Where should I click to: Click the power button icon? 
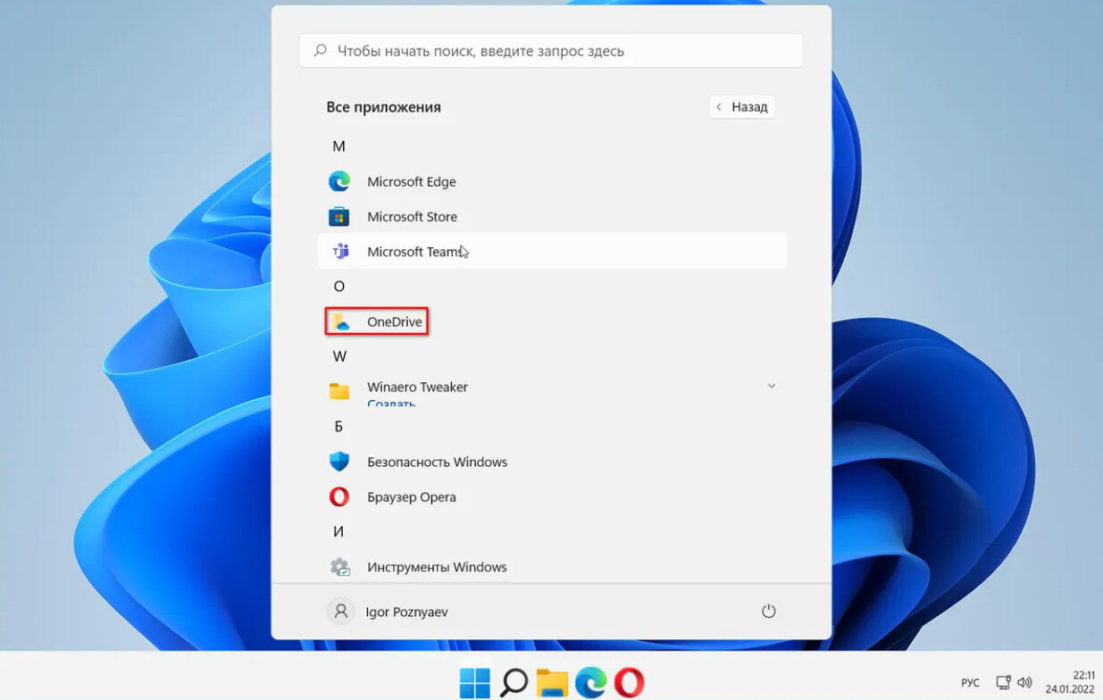pos(768,611)
